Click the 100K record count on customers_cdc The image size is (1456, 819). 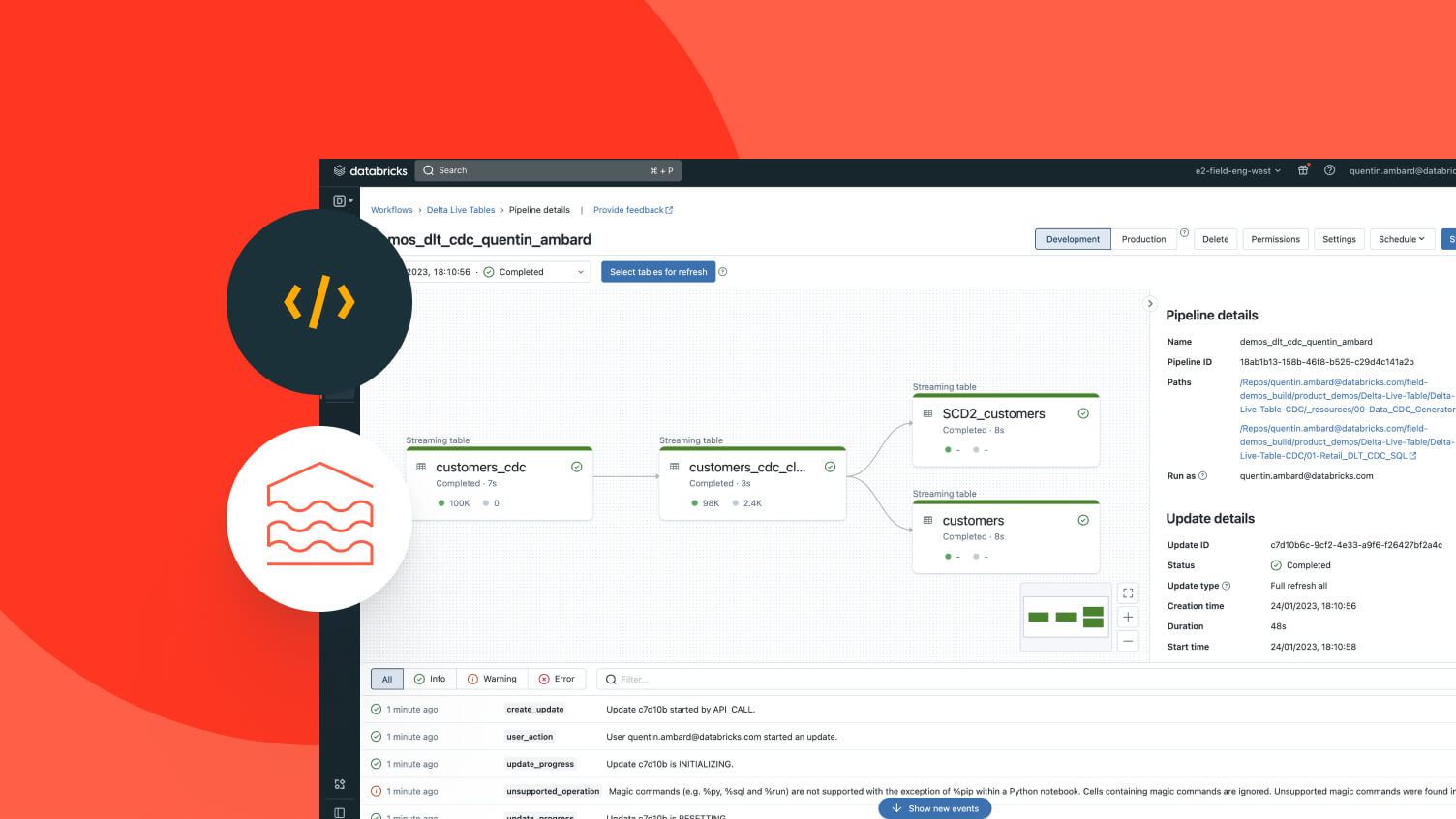[x=460, y=503]
